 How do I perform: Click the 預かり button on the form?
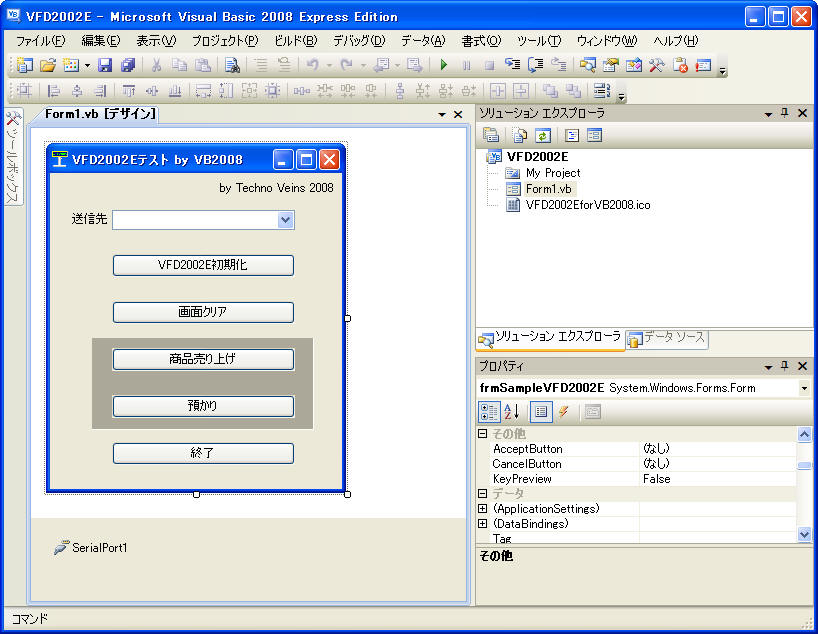[x=203, y=406]
